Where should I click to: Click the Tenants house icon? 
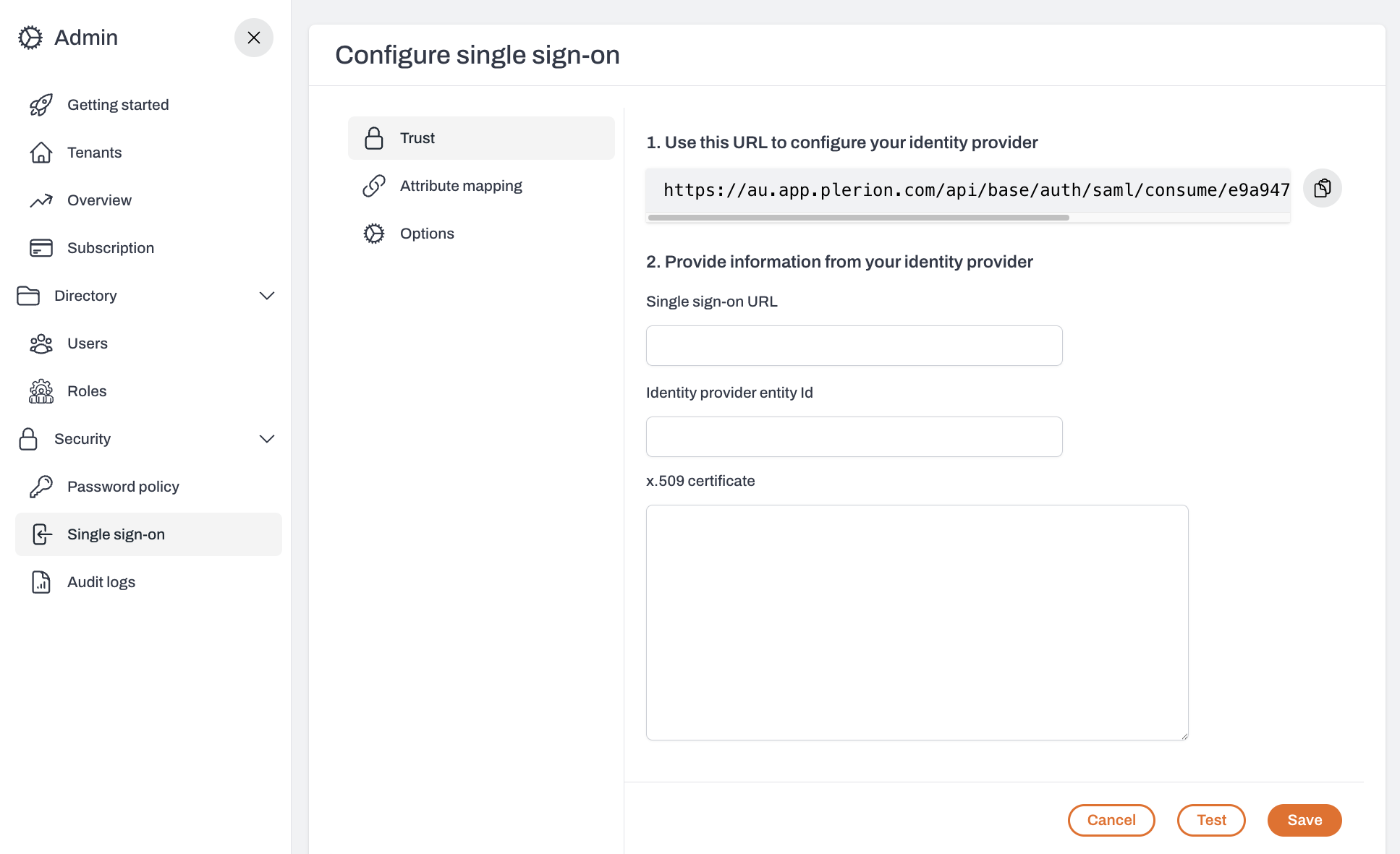point(41,153)
